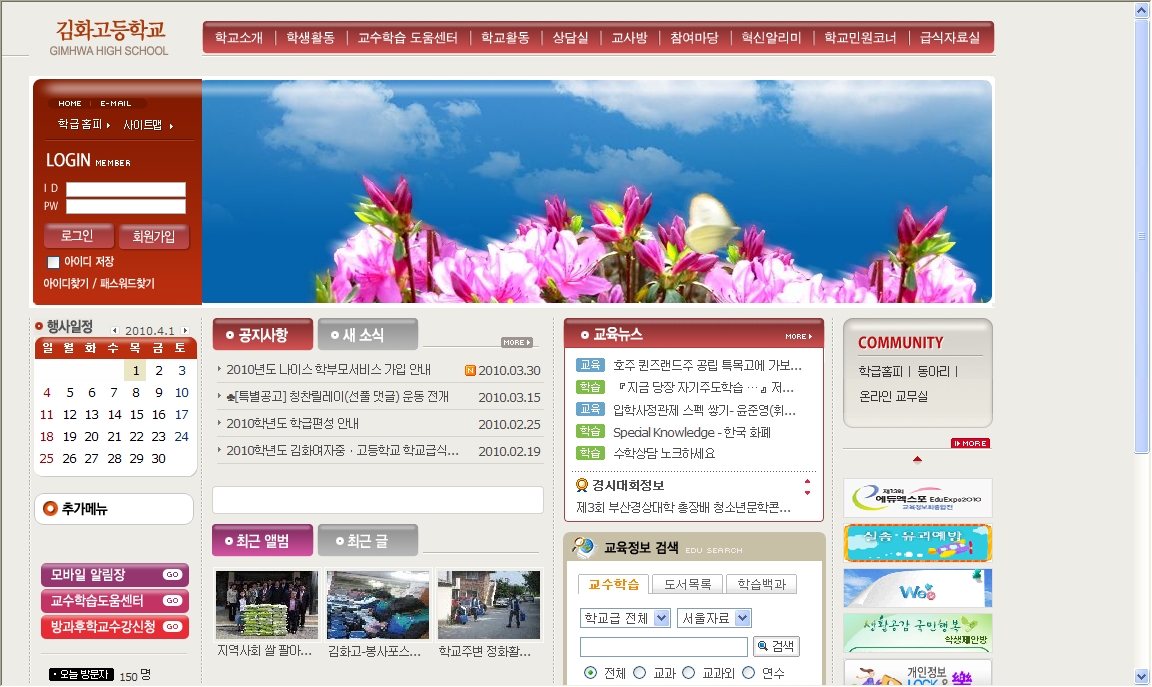This screenshot has height=687, width=1152.
Task: Select the 교과 radio button
Action: (640, 673)
